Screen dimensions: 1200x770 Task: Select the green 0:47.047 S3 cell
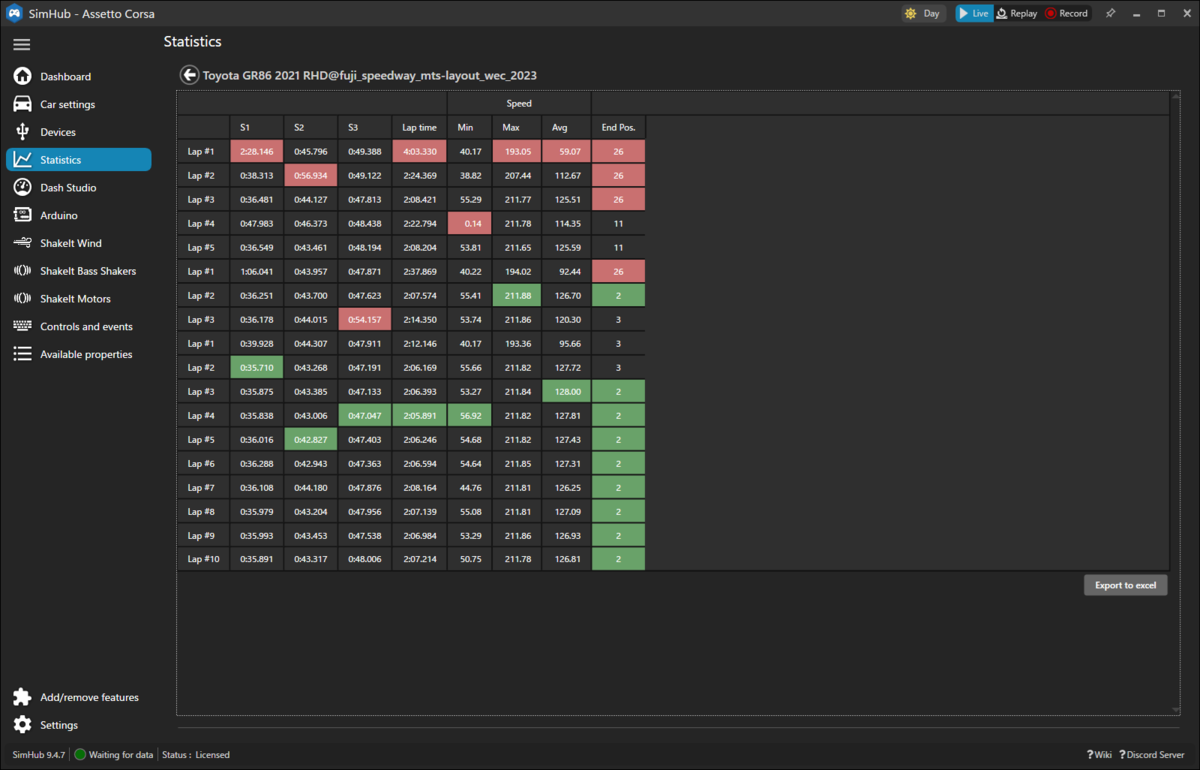(x=365, y=415)
